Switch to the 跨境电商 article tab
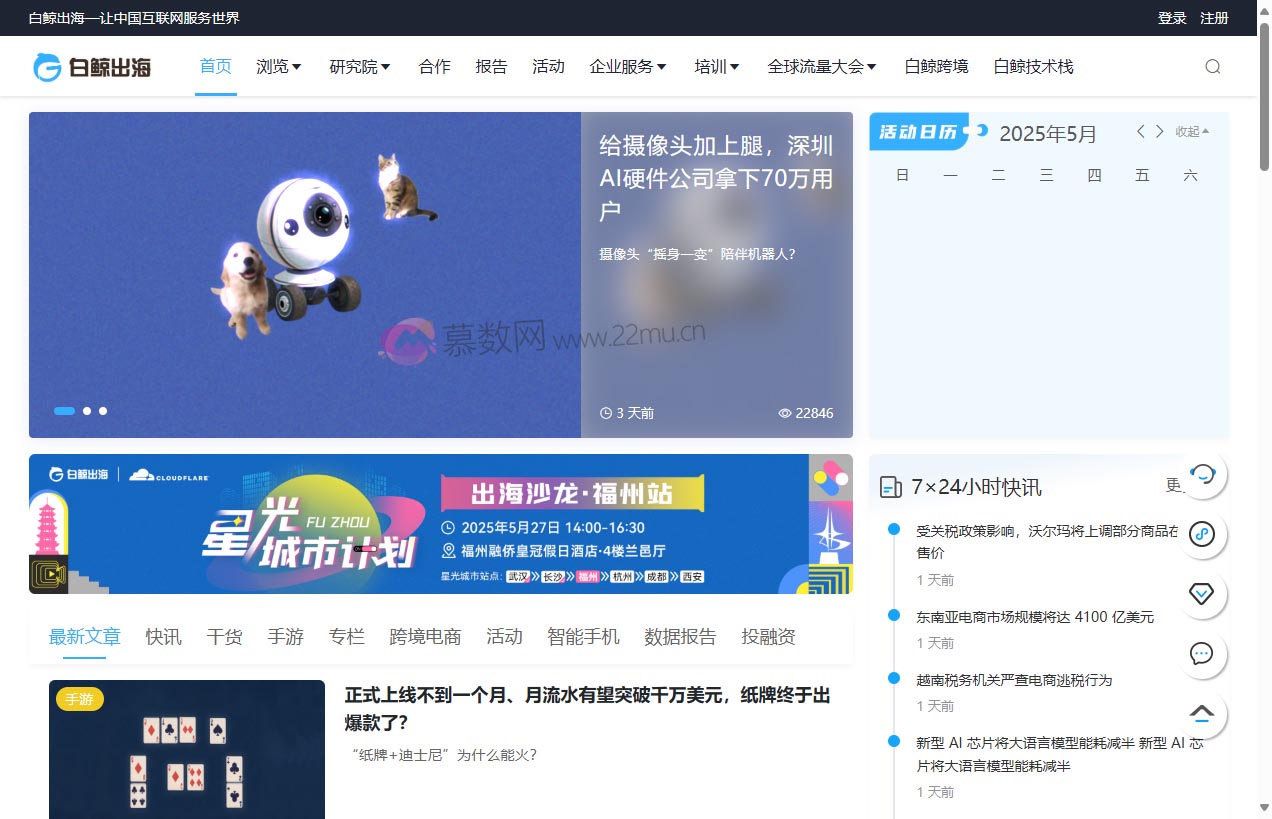The image size is (1272, 819). (x=425, y=637)
